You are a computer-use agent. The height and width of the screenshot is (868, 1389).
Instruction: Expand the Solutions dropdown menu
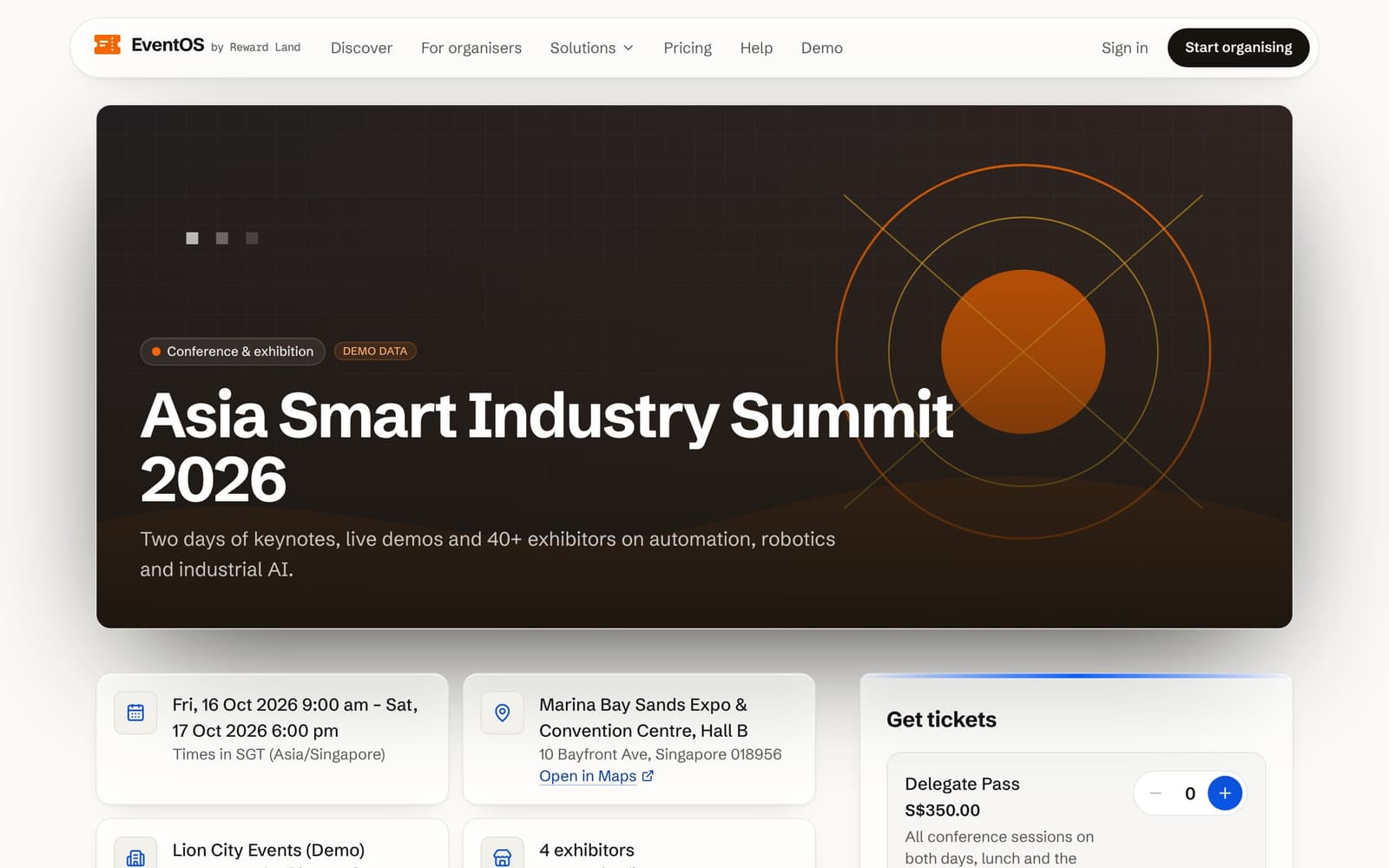pos(591,48)
